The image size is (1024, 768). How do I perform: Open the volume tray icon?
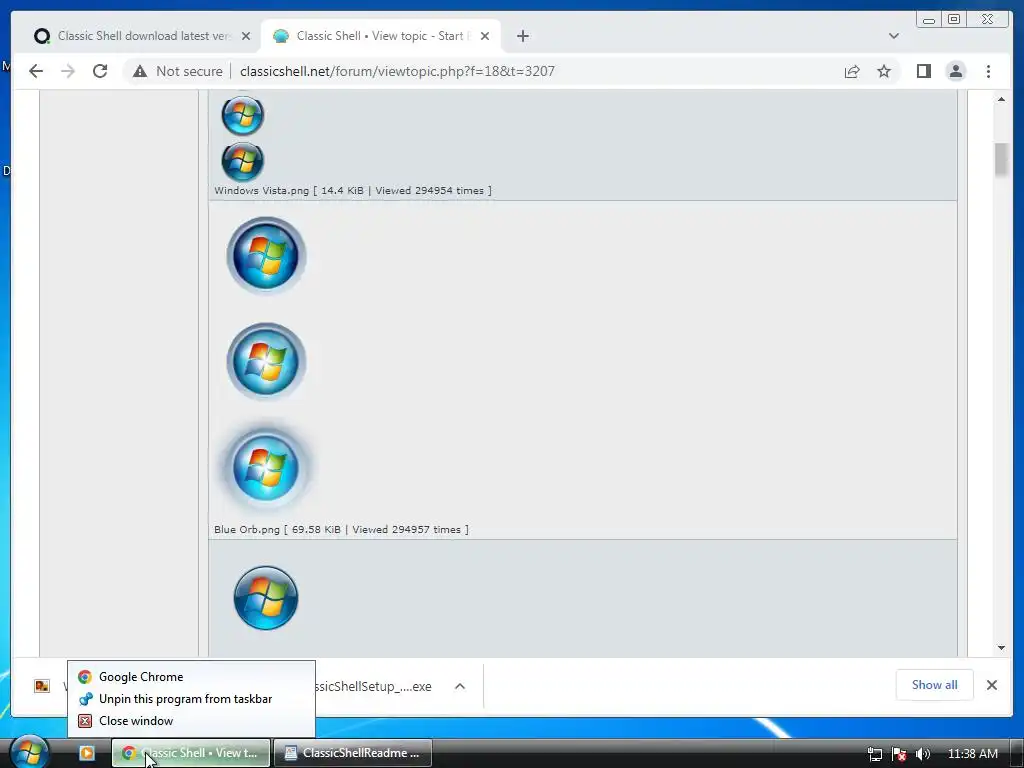923,754
